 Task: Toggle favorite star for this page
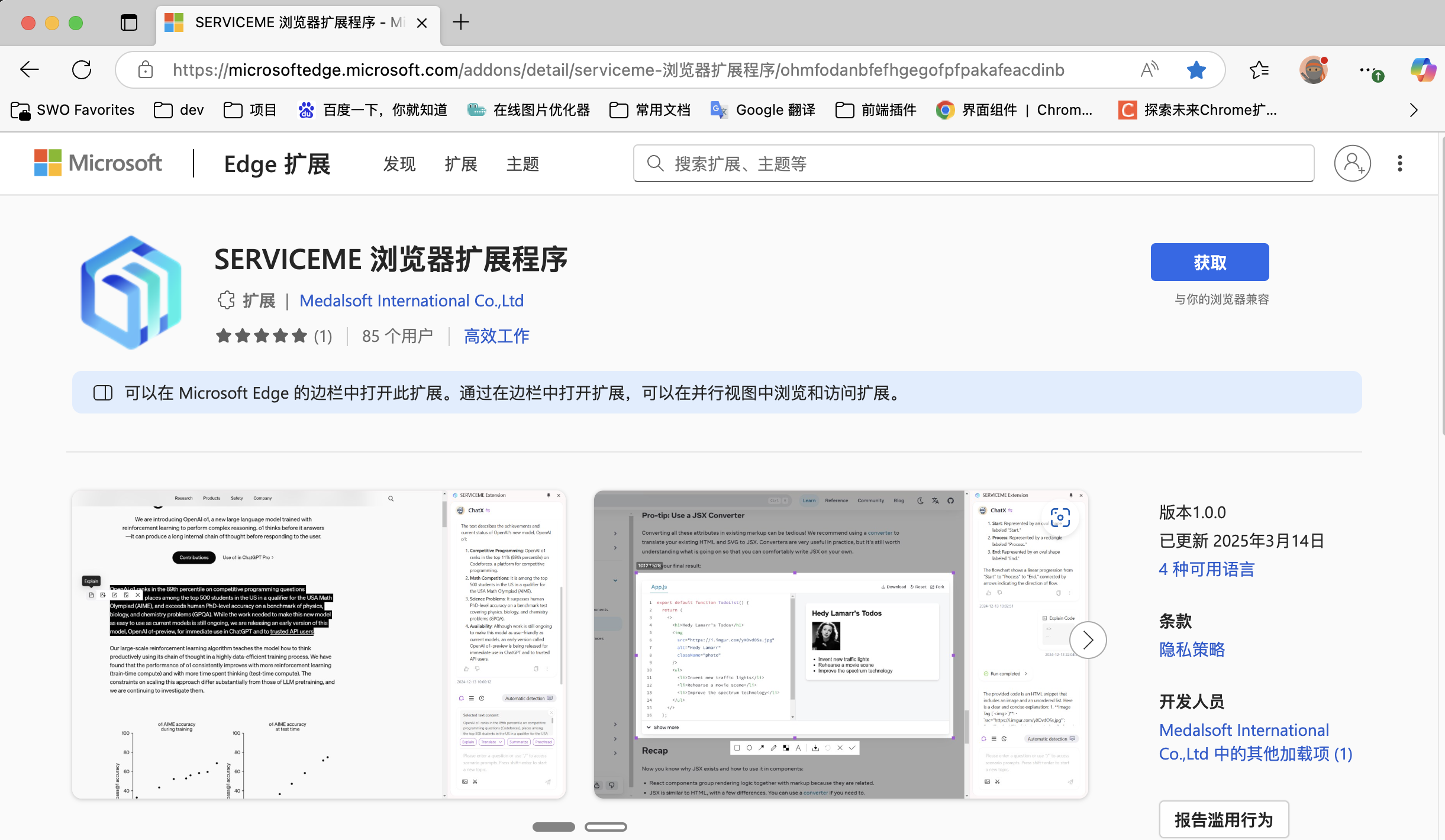1196,70
